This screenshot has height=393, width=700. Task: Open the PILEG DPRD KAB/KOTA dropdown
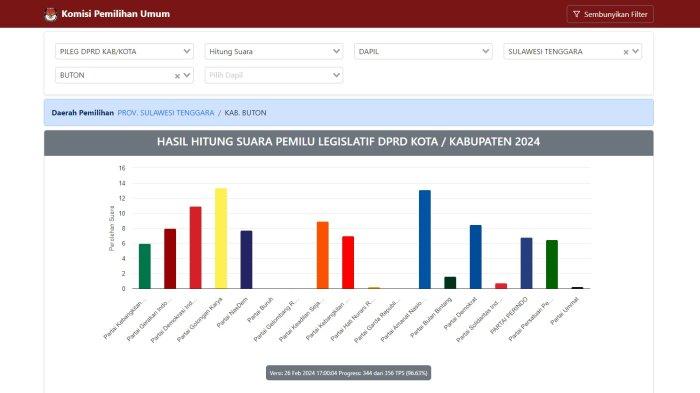[x=124, y=51]
